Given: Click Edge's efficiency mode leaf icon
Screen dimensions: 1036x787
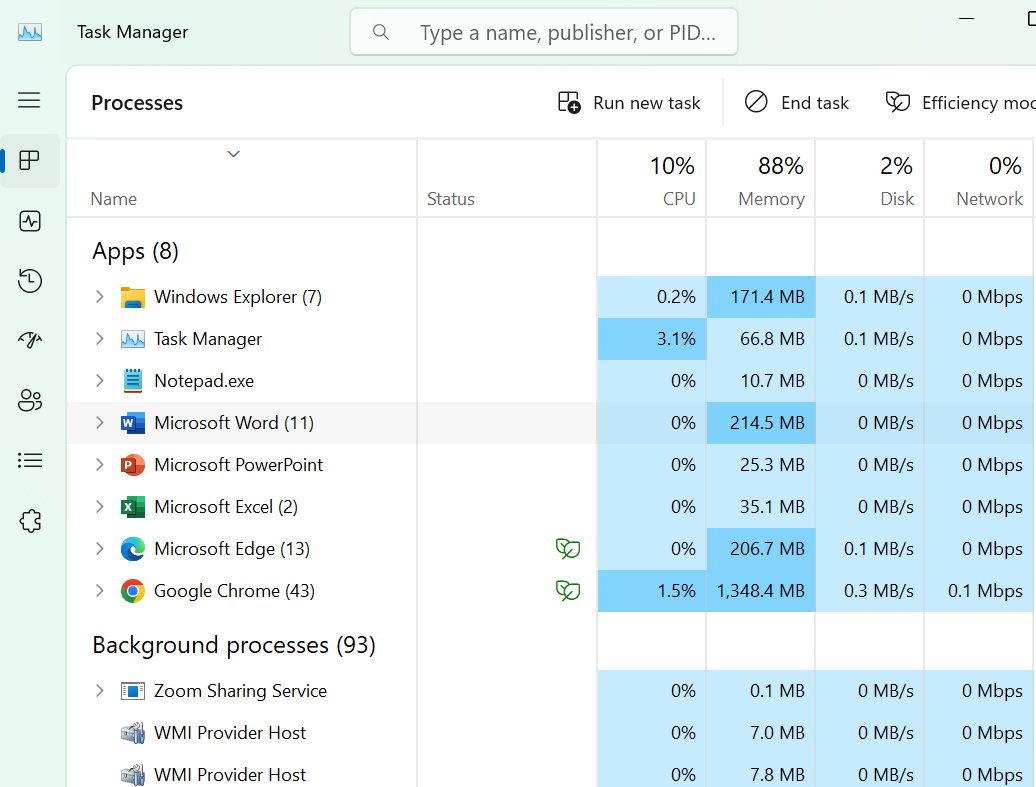Looking at the screenshot, I should (x=568, y=548).
